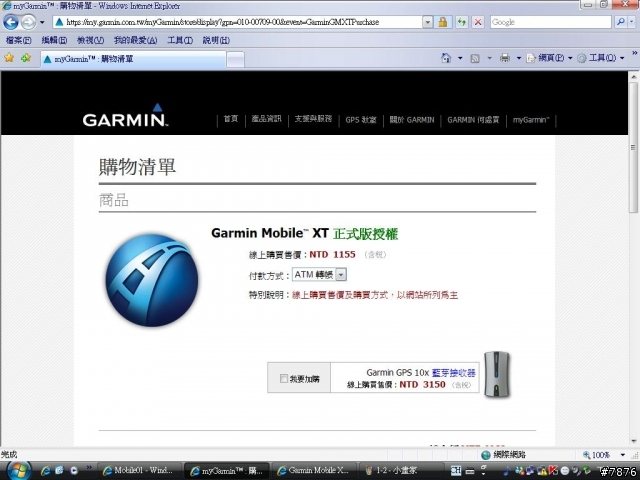Open GARMIN 何處買 in navigation
This screenshot has width=640, height=480.
click(x=473, y=120)
